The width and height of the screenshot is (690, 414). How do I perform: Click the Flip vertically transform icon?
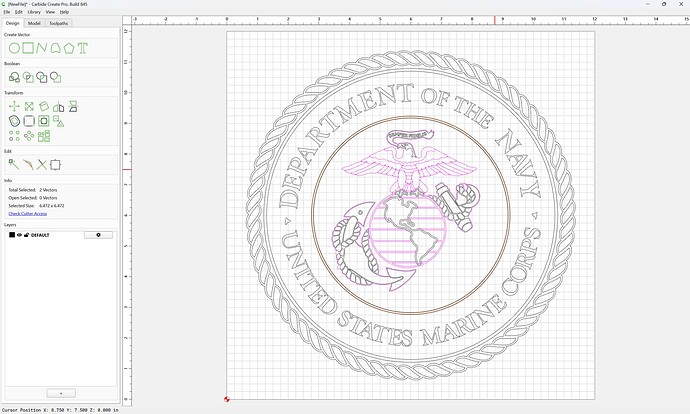point(73,106)
